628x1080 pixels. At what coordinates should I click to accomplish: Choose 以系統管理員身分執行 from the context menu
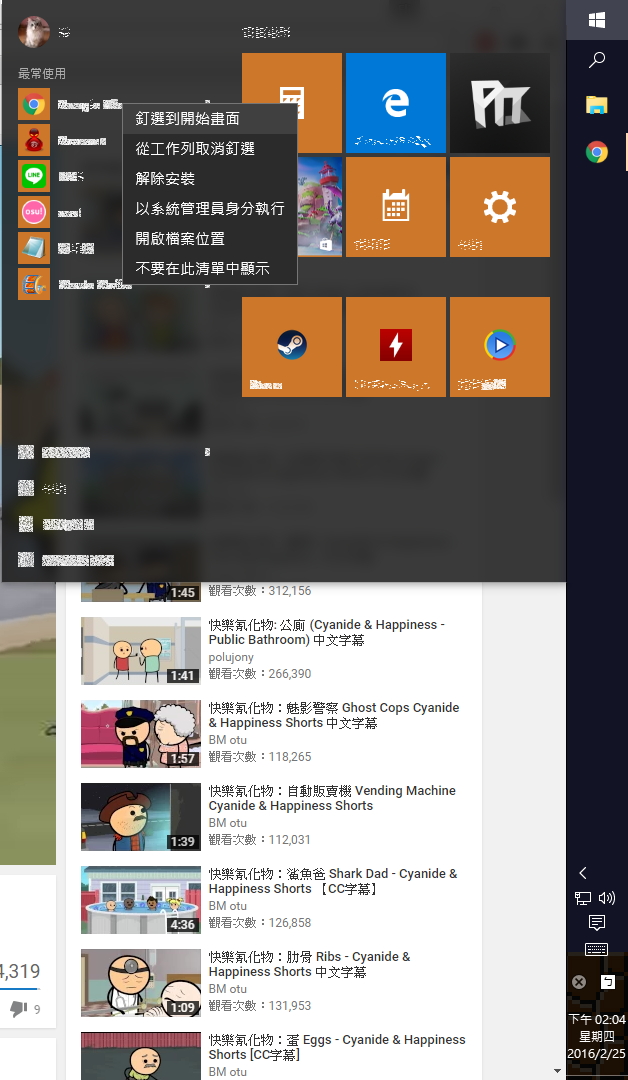(210, 208)
